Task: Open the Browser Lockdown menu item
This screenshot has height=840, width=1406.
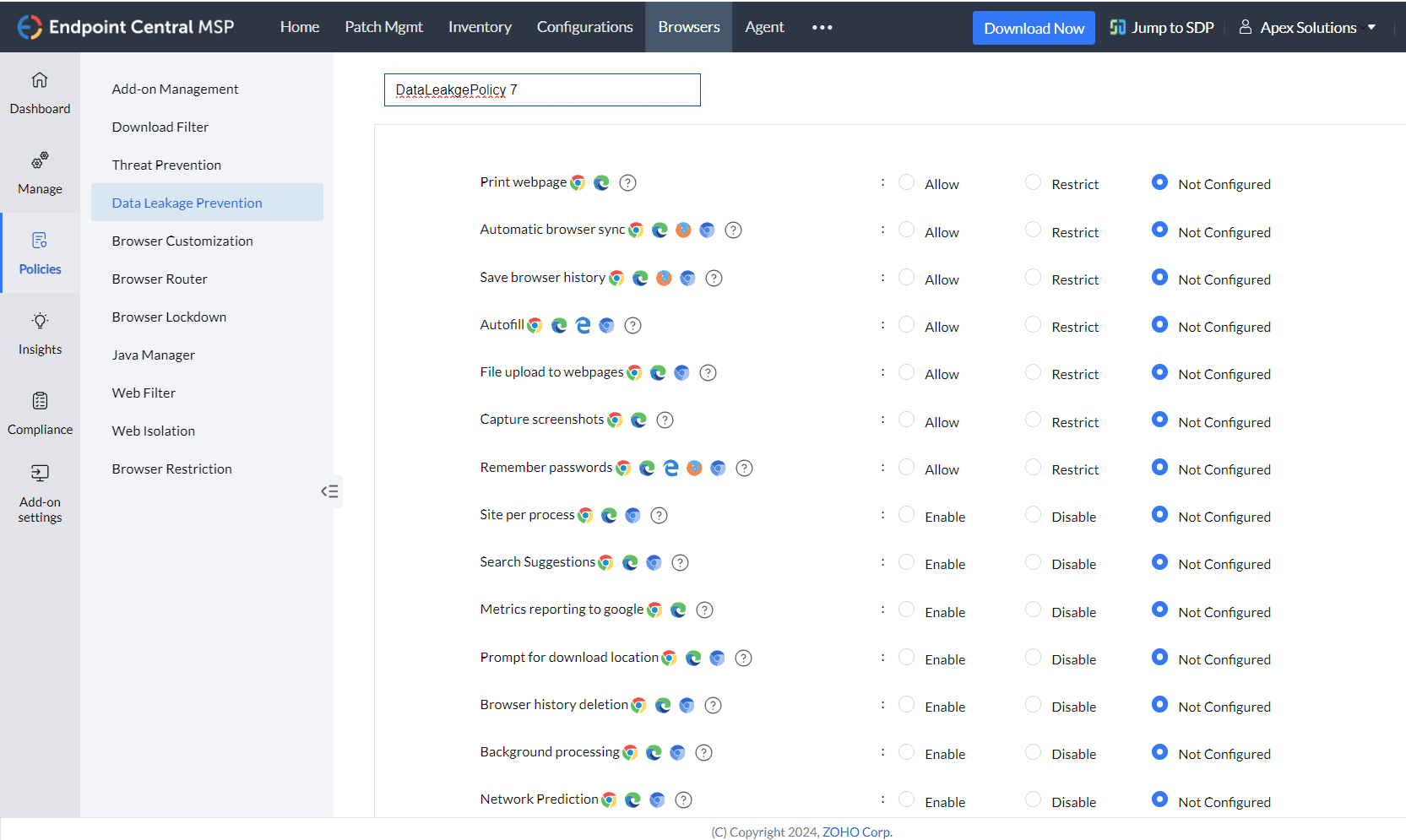Action: coord(169,317)
